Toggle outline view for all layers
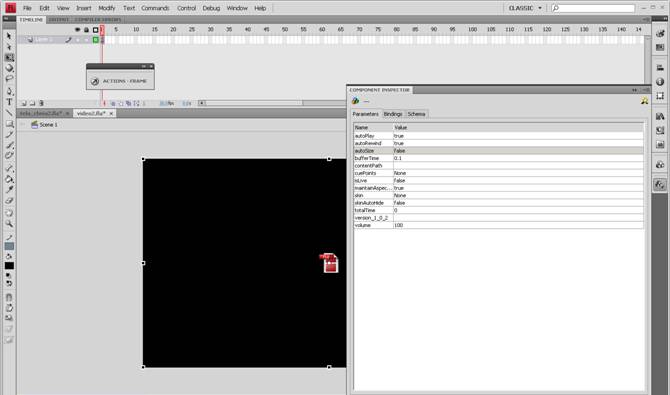Viewport: 670px width, 395px height. point(96,30)
